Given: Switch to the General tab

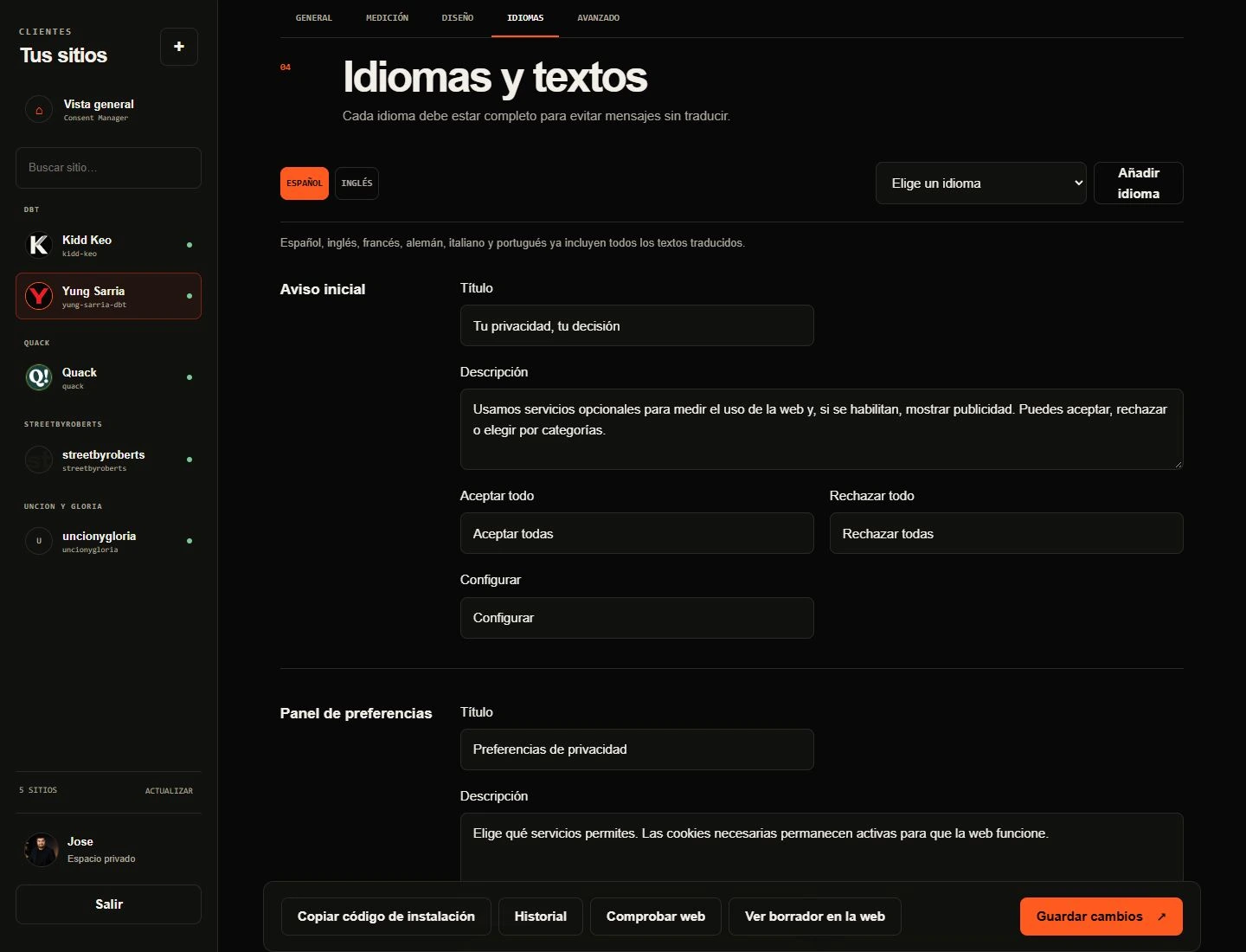Looking at the screenshot, I should 314,18.
